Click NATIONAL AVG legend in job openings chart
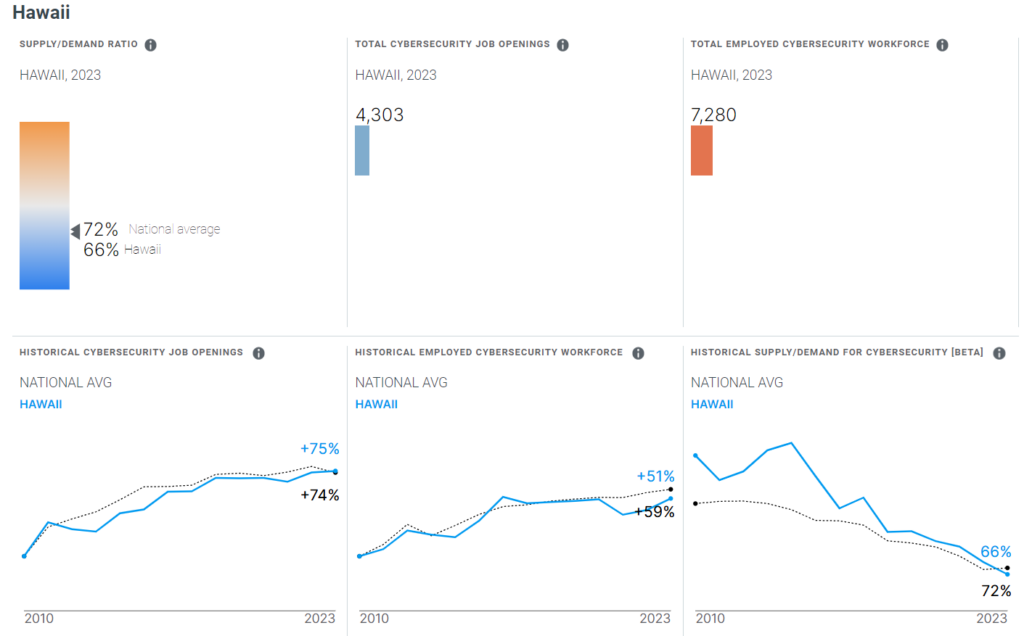 click(x=65, y=383)
